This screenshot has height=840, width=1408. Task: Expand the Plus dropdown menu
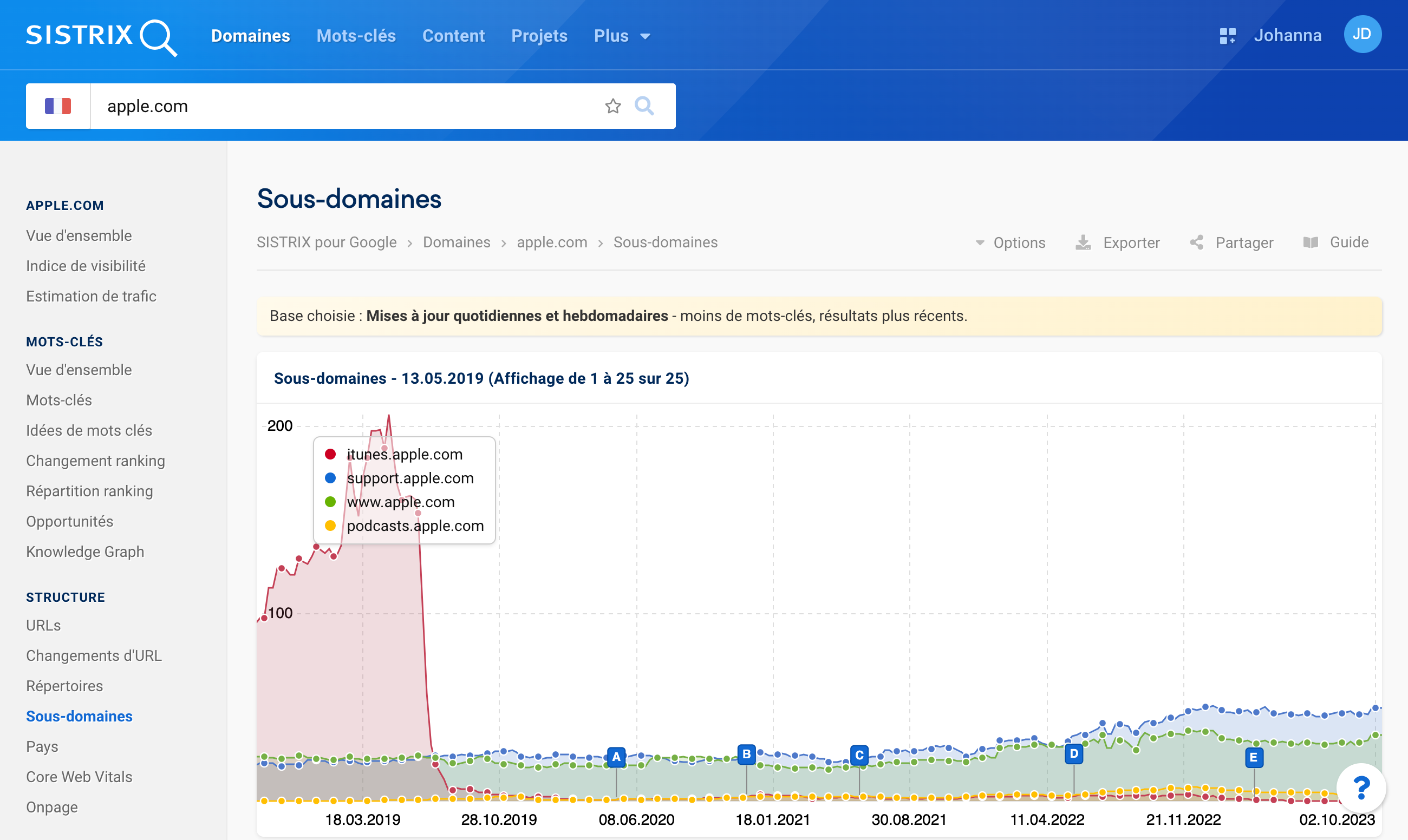tap(622, 36)
